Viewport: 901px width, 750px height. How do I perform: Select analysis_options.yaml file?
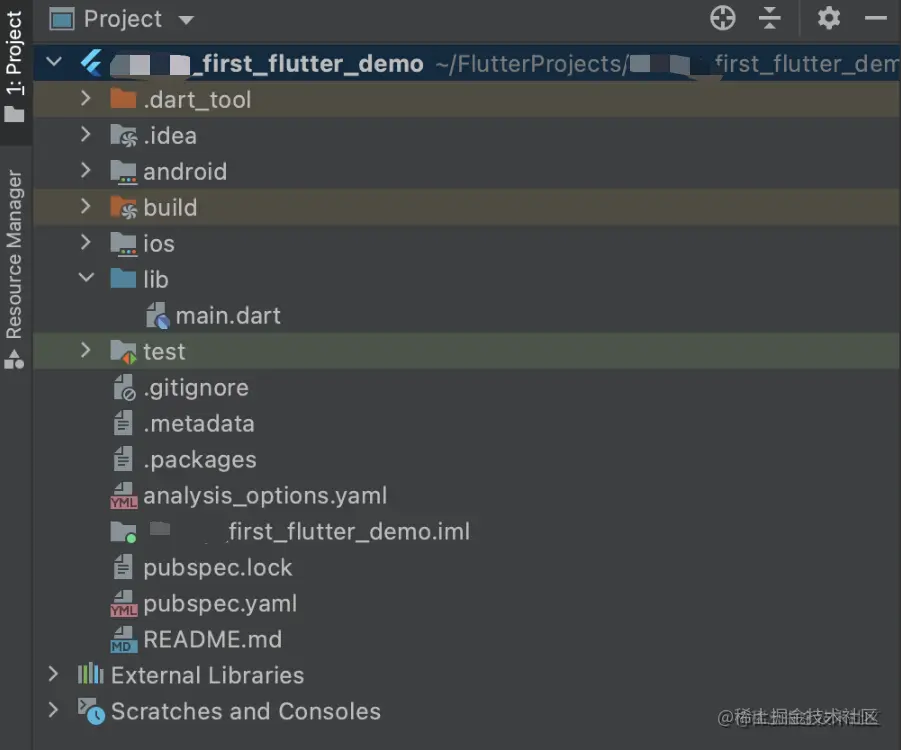tap(264, 496)
